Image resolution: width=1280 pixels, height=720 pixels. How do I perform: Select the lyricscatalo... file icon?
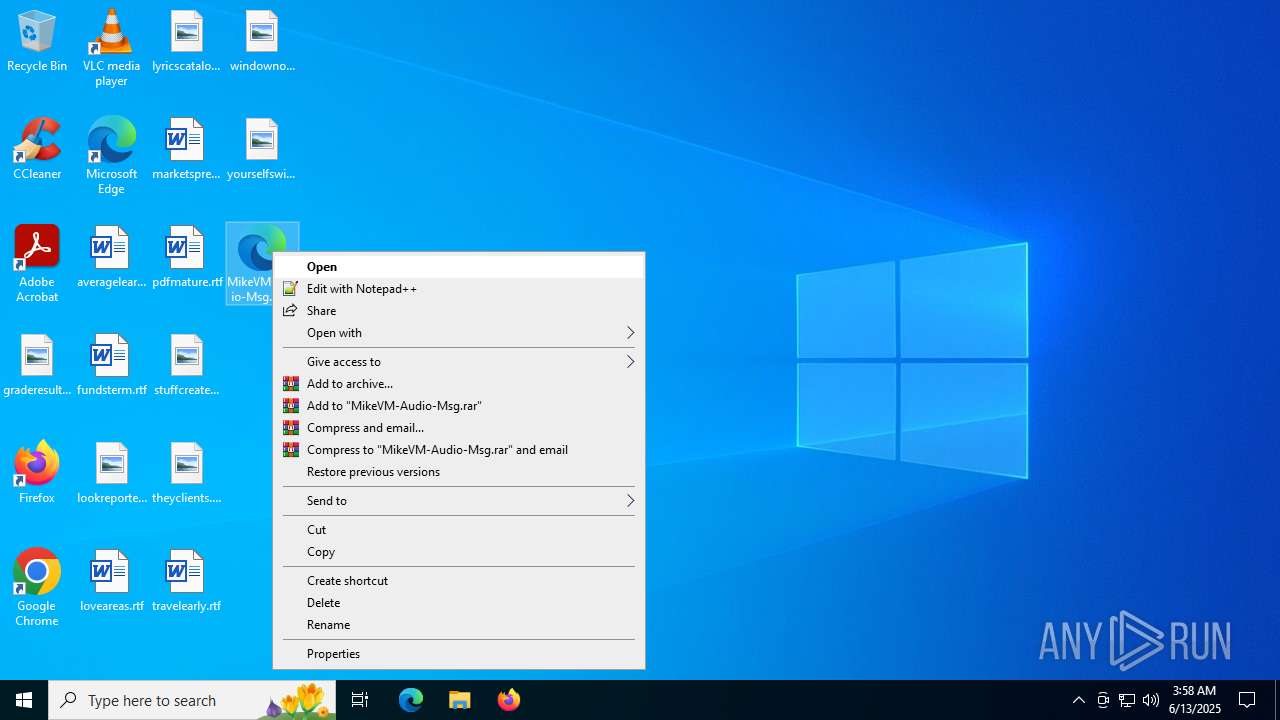[186, 42]
